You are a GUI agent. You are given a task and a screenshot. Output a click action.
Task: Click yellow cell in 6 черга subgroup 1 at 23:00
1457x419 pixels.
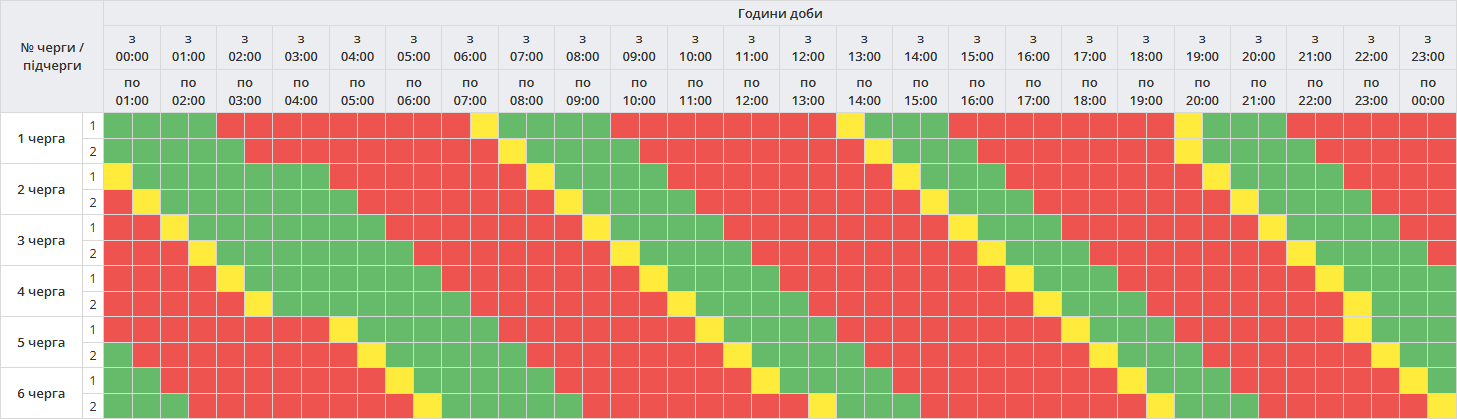click(x=1413, y=380)
